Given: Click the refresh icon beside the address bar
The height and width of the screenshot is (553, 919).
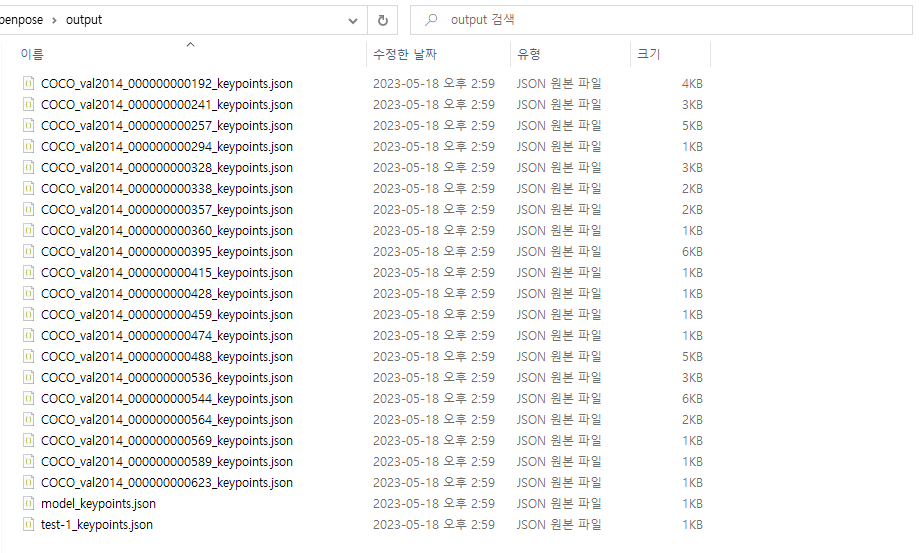Looking at the screenshot, I should [383, 21].
